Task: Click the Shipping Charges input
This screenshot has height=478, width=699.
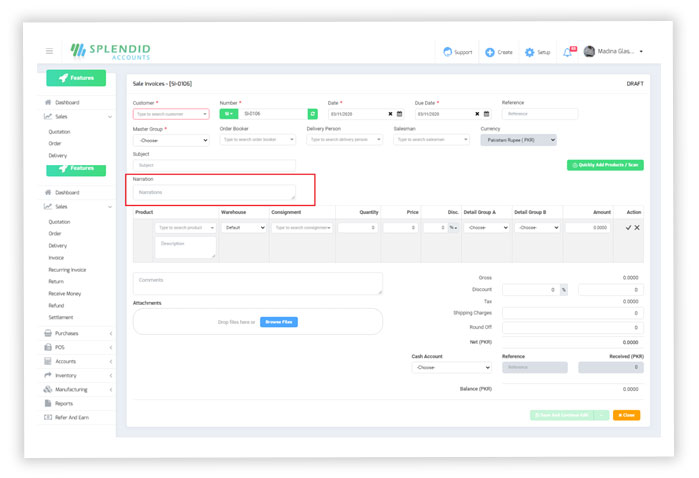Action: [572, 313]
